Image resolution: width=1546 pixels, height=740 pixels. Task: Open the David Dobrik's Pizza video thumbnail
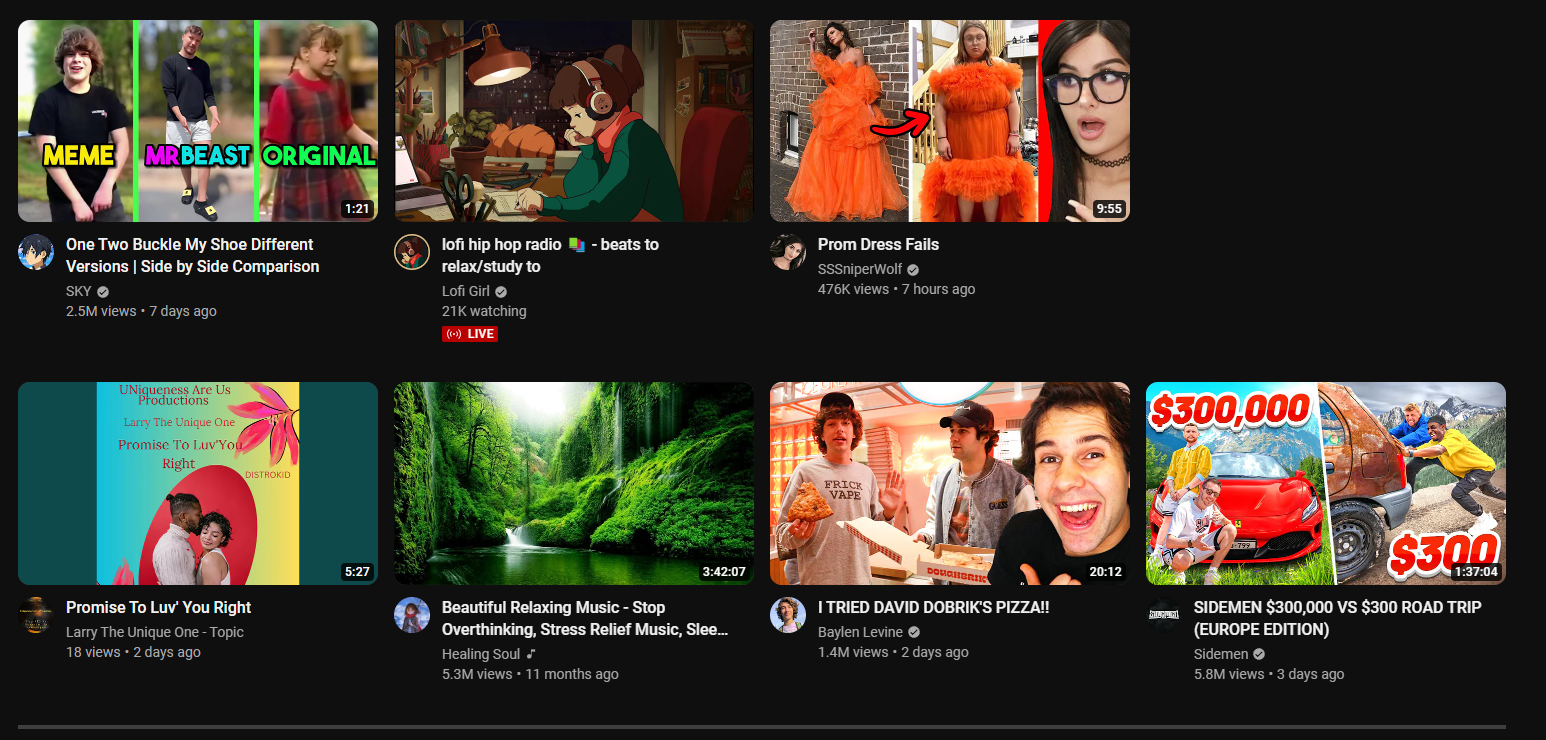point(950,483)
